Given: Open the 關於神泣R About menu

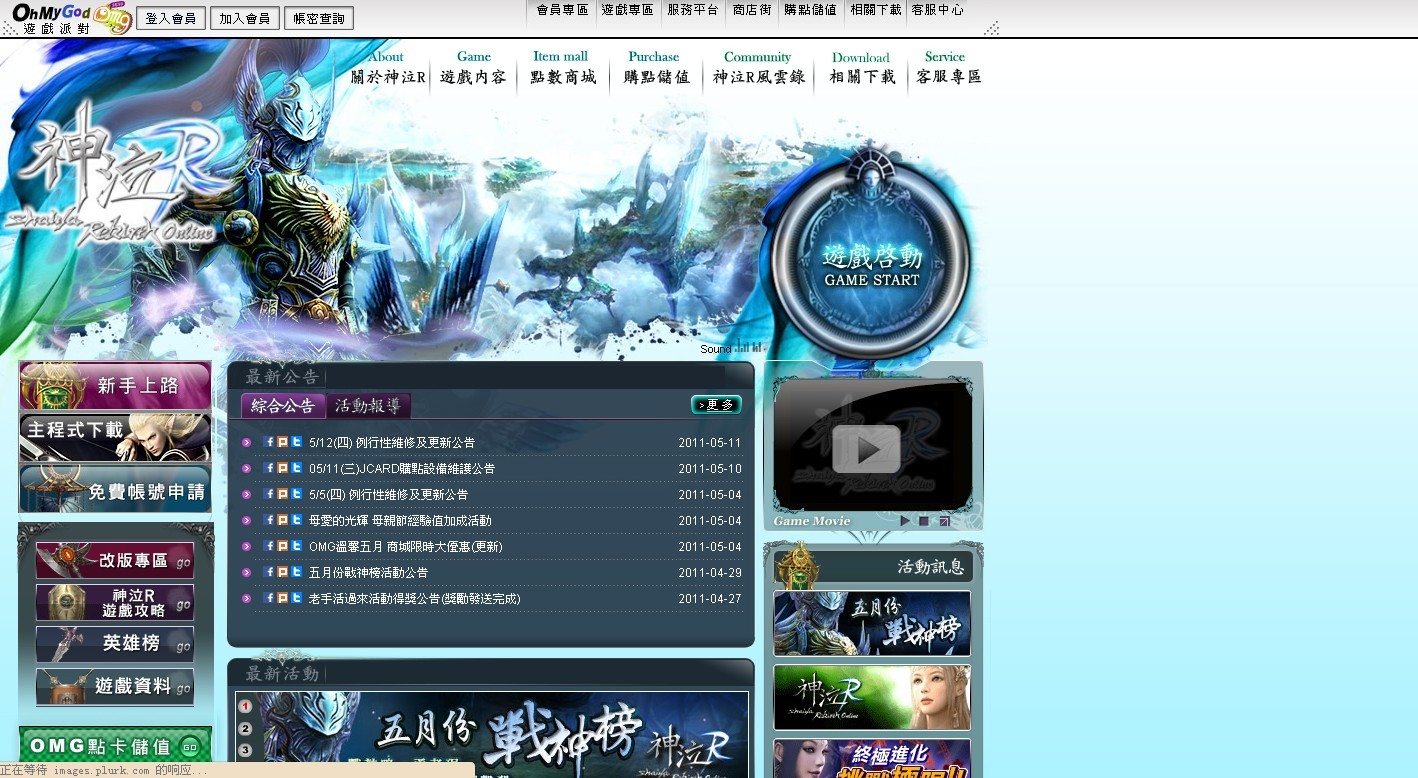Looking at the screenshot, I should coord(388,68).
